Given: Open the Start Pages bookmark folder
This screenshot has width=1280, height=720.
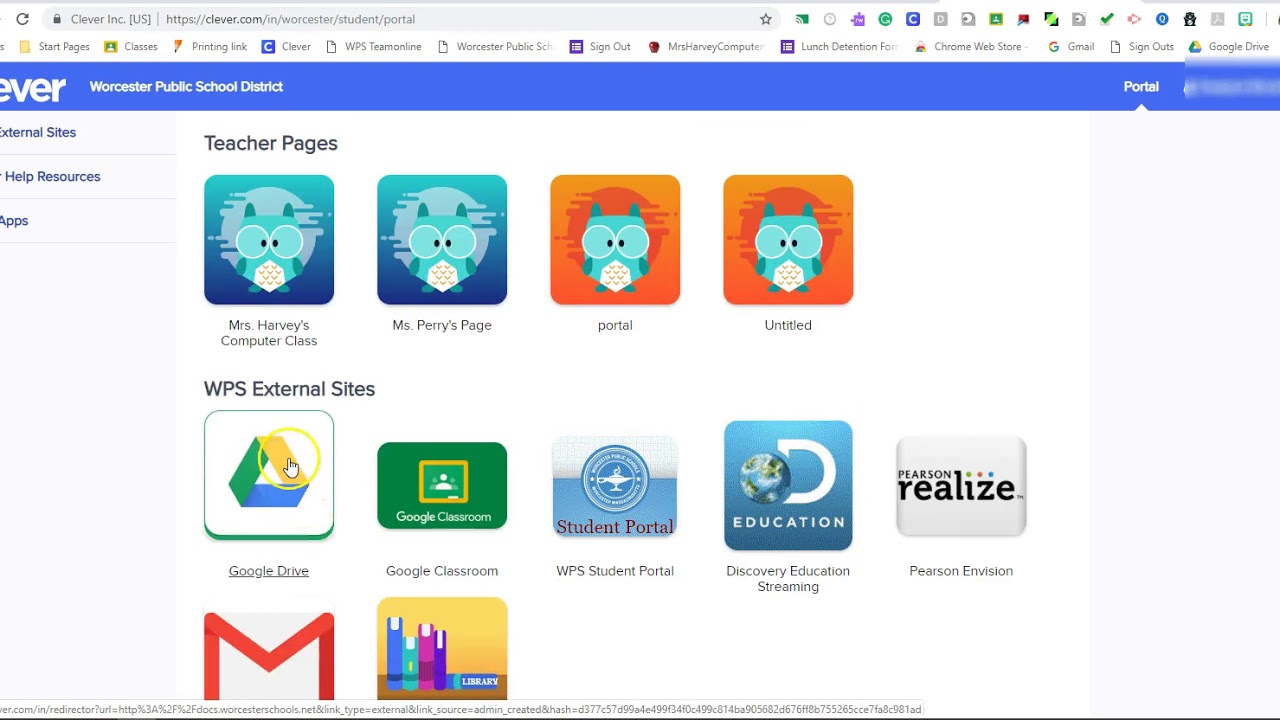Looking at the screenshot, I should (55, 46).
